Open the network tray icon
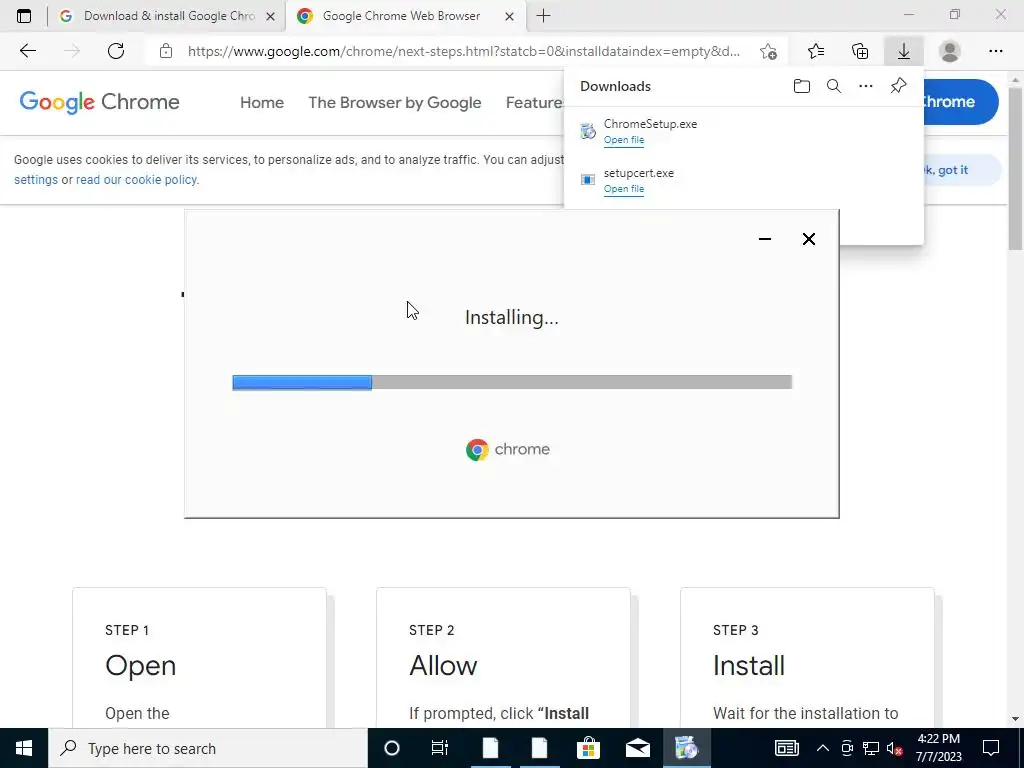This screenshot has height=768, width=1024. point(871,748)
